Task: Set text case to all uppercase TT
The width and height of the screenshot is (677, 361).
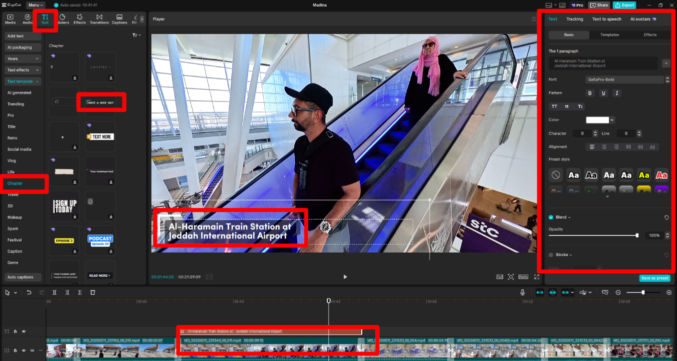Action: (554, 106)
